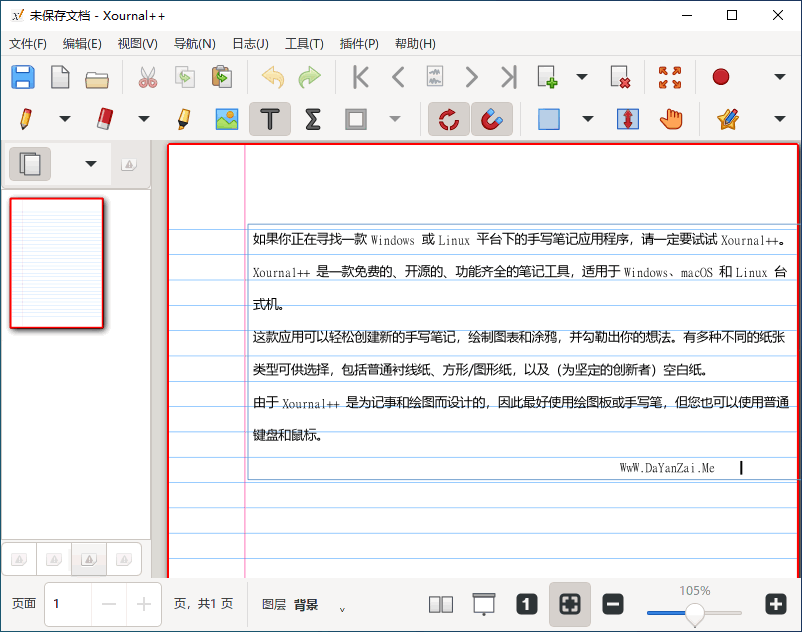
Task: Select the page 1 thumbnail
Action: 57,263
